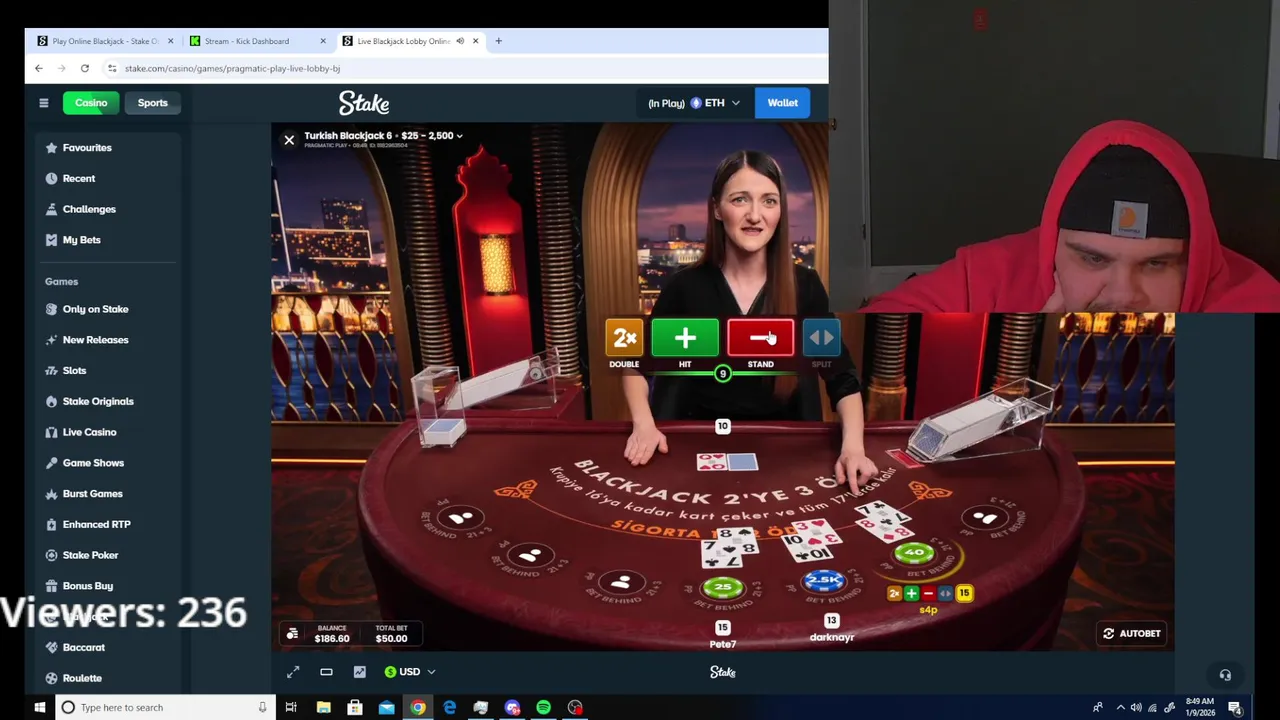Click the blue 2.5K chip at darknayr's seat
The width and height of the screenshot is (1280, 720).
click(825, 580)
